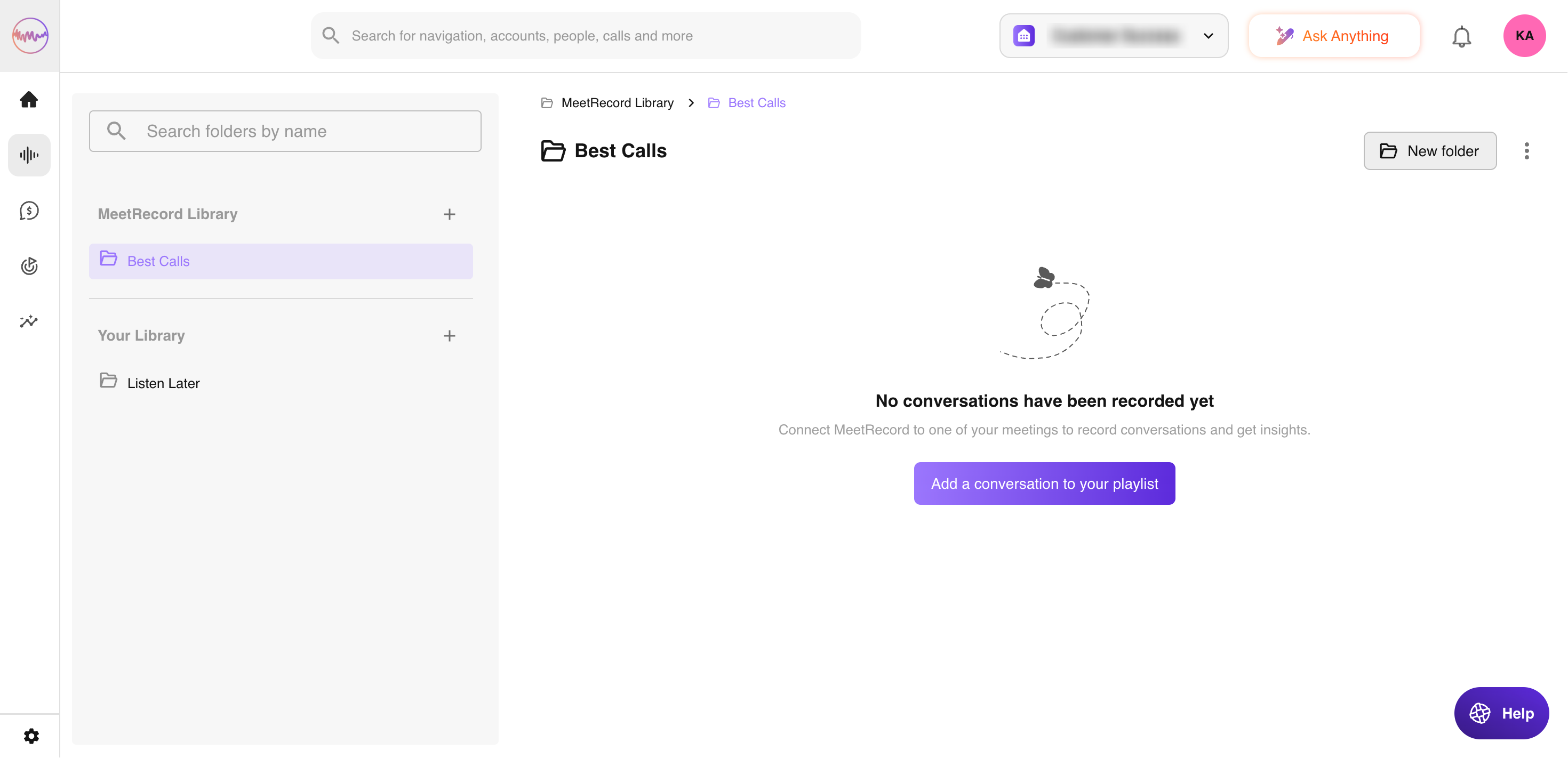Open the coaching target sidebar icon
The width and height of the screenshot is (1568, 758).
29,266
